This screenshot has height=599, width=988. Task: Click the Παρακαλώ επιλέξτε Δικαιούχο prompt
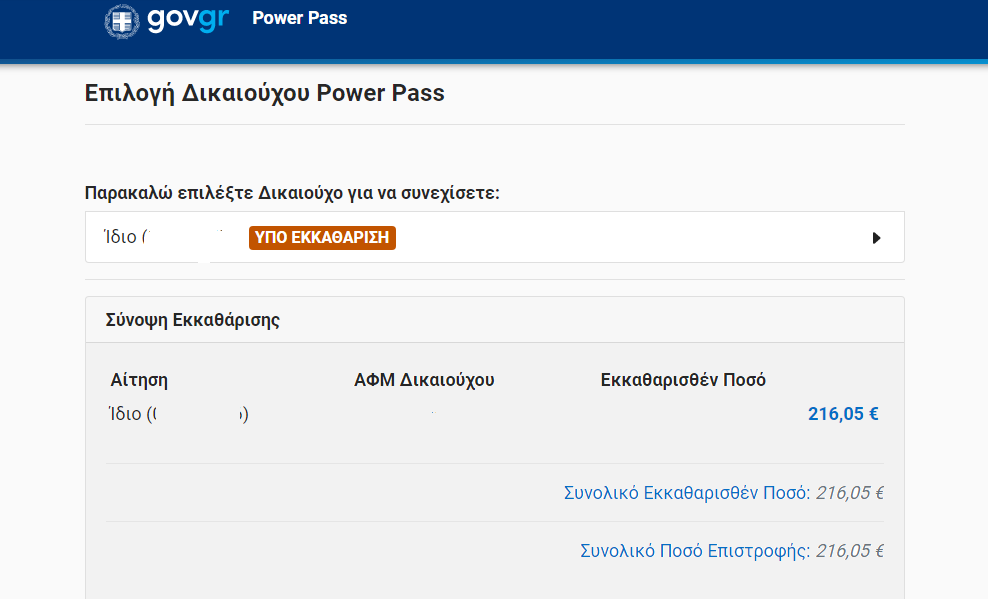coord(292,193)
